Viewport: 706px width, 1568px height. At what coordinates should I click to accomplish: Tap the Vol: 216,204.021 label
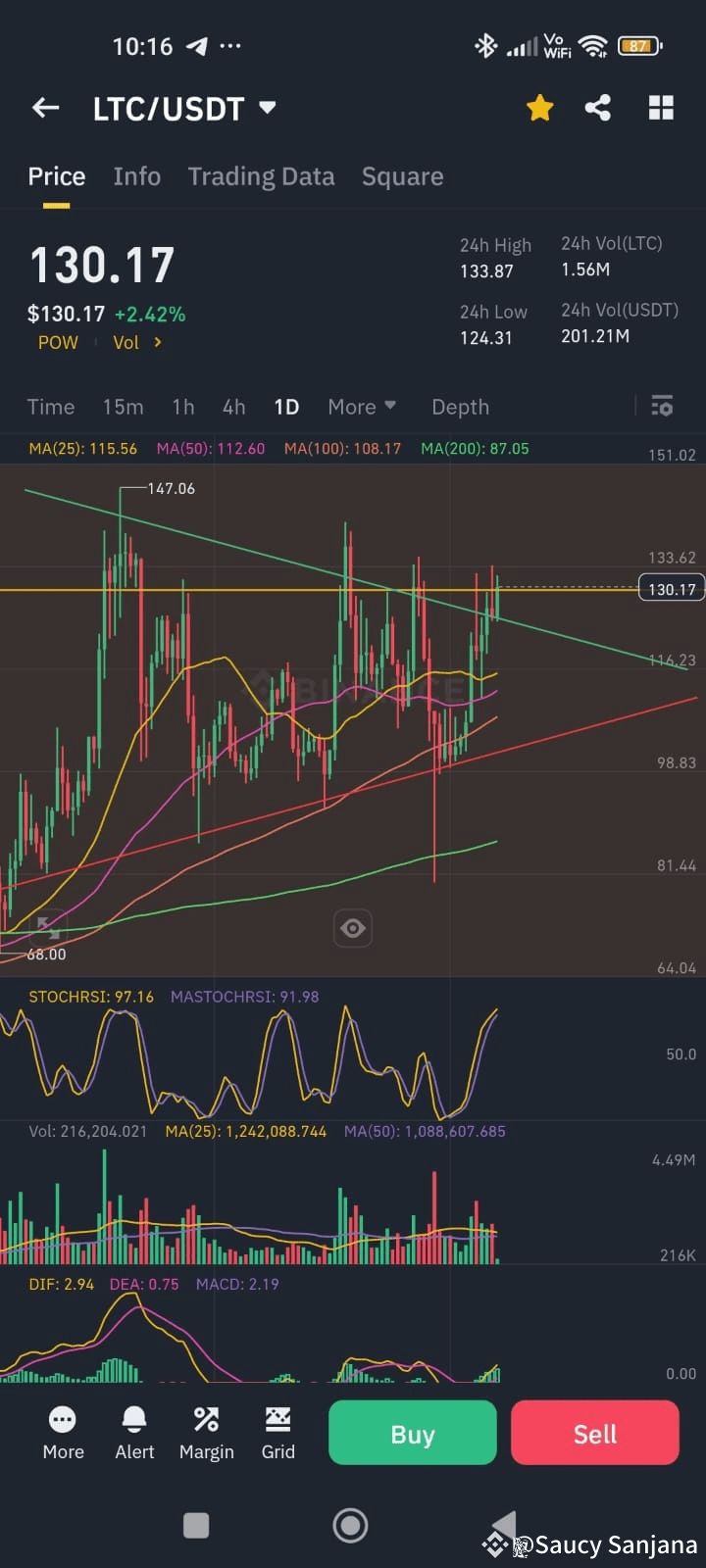[88, 1131]
